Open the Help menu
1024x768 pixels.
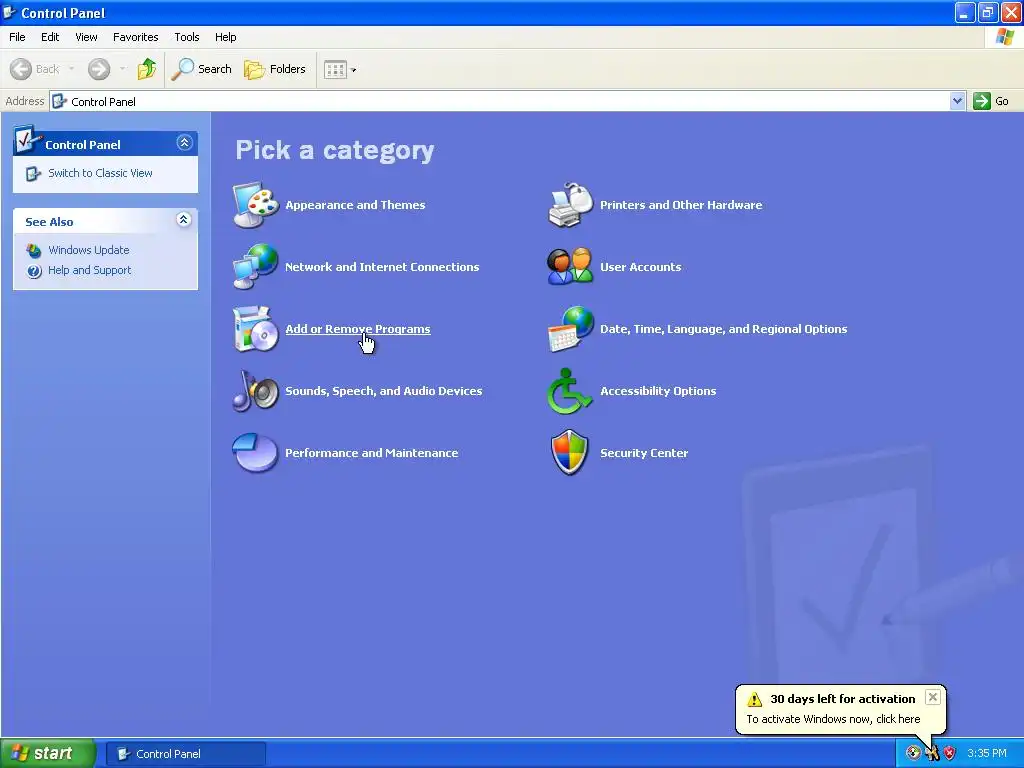click(x=226, y=37)
